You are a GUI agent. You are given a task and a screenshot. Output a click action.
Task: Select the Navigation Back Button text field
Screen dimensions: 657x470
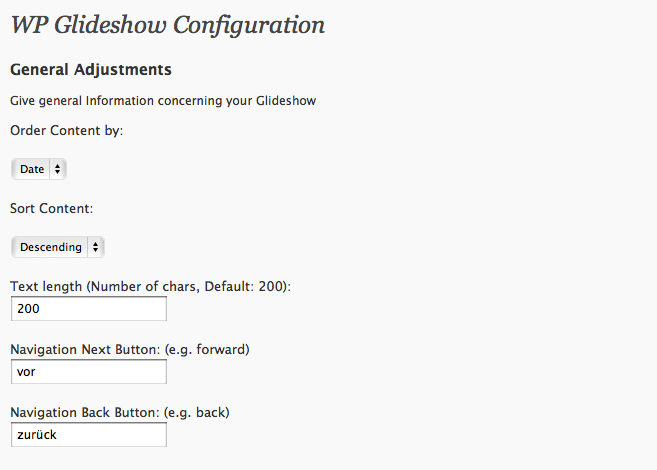coord(88,435)
